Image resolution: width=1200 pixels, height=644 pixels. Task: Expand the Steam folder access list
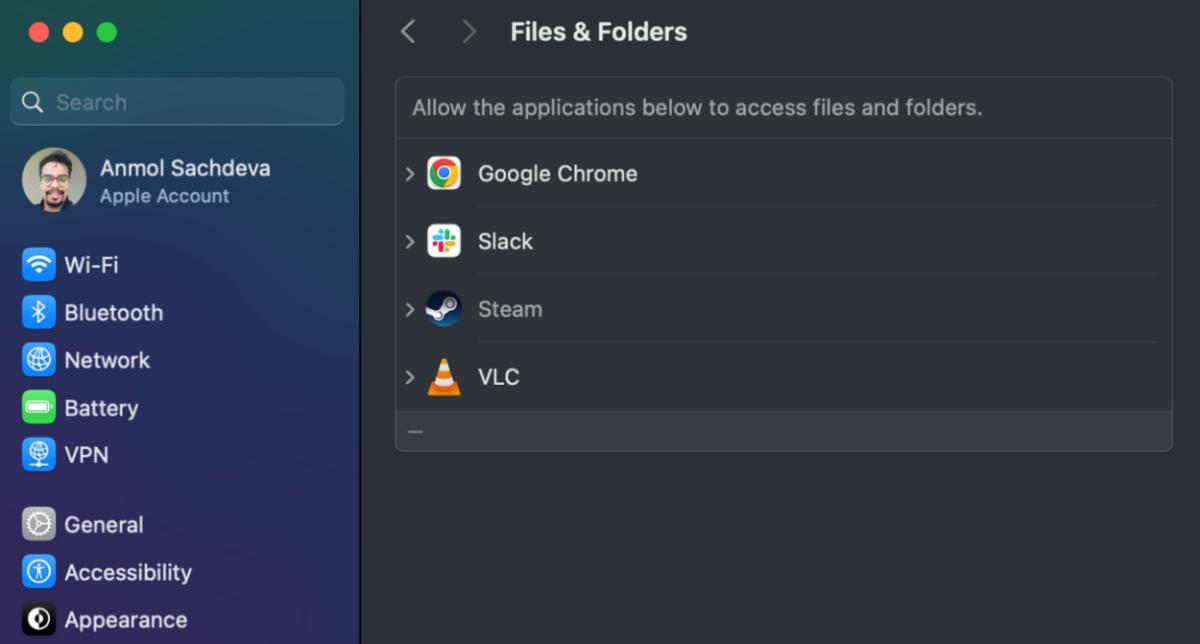[x=410, y=309]
